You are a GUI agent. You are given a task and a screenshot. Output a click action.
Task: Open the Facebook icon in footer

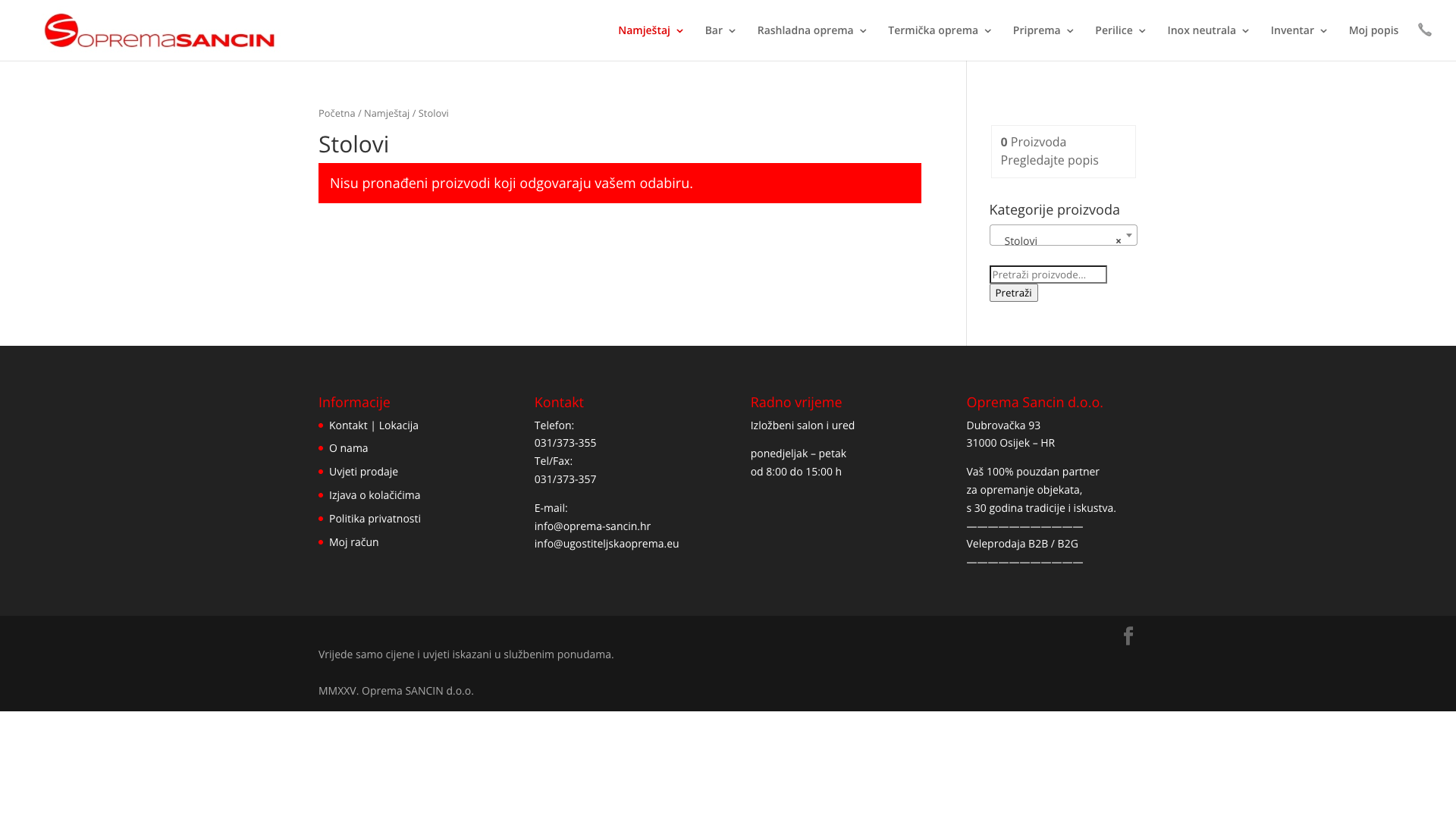pos(1128,635)
